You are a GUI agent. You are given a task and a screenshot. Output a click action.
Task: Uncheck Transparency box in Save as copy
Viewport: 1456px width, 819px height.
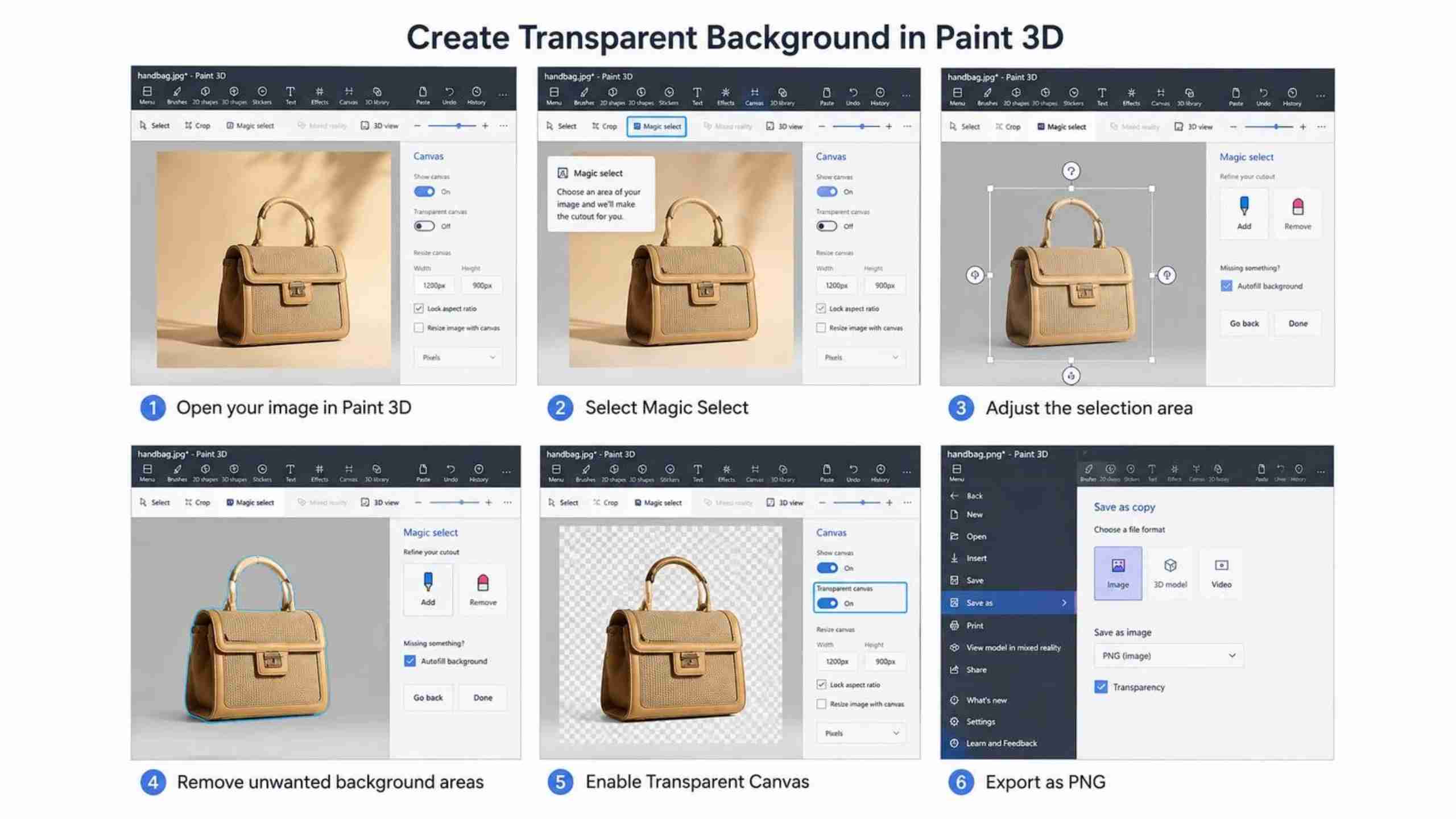(1101, 686)
